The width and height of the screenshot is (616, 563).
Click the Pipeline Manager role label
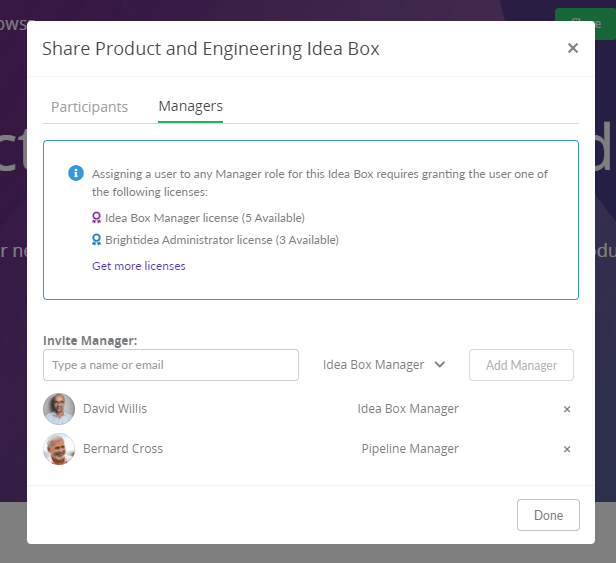[410, 449]
